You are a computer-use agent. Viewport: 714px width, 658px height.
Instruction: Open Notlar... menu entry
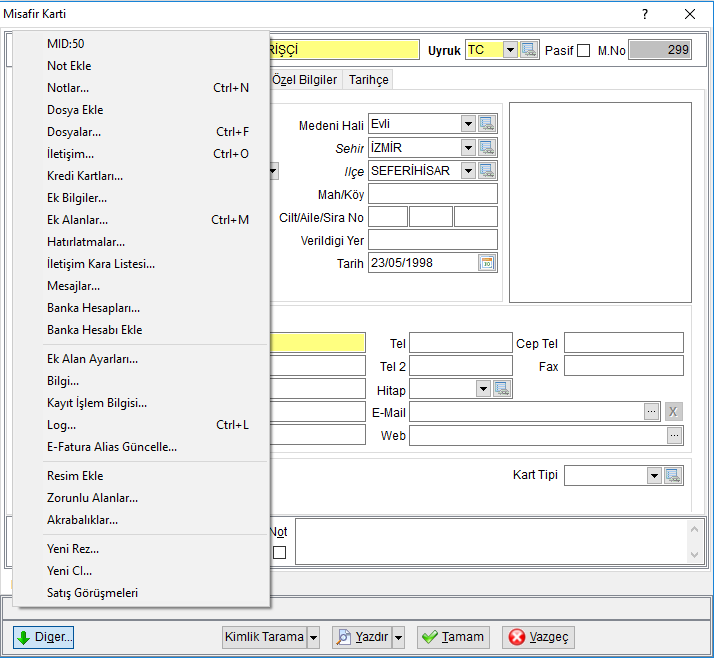point(141,87)
